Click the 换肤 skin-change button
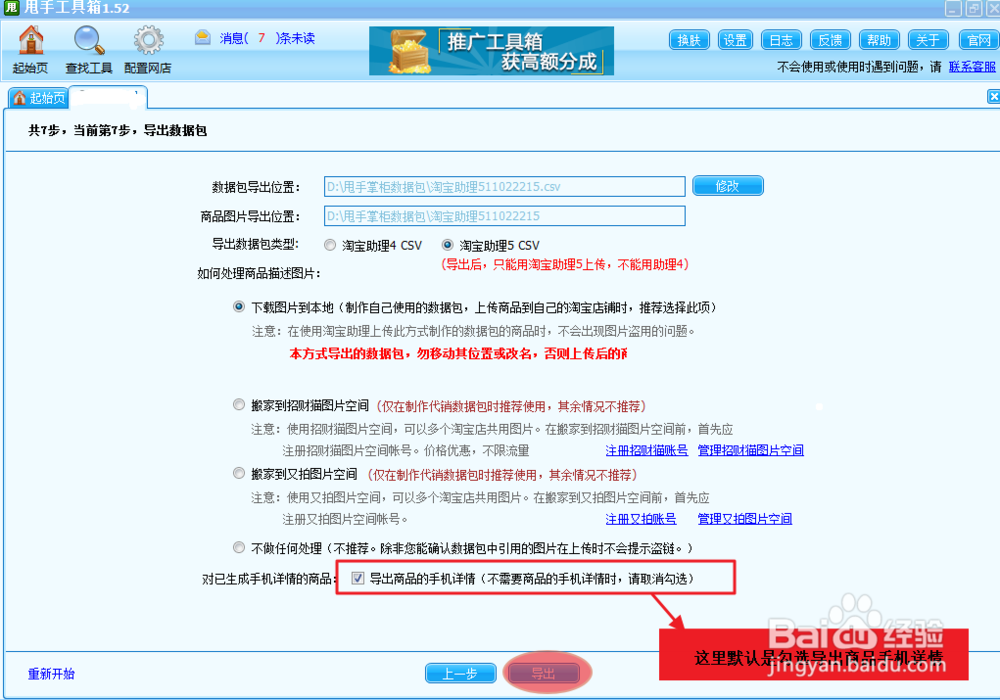 coord(688,40)
